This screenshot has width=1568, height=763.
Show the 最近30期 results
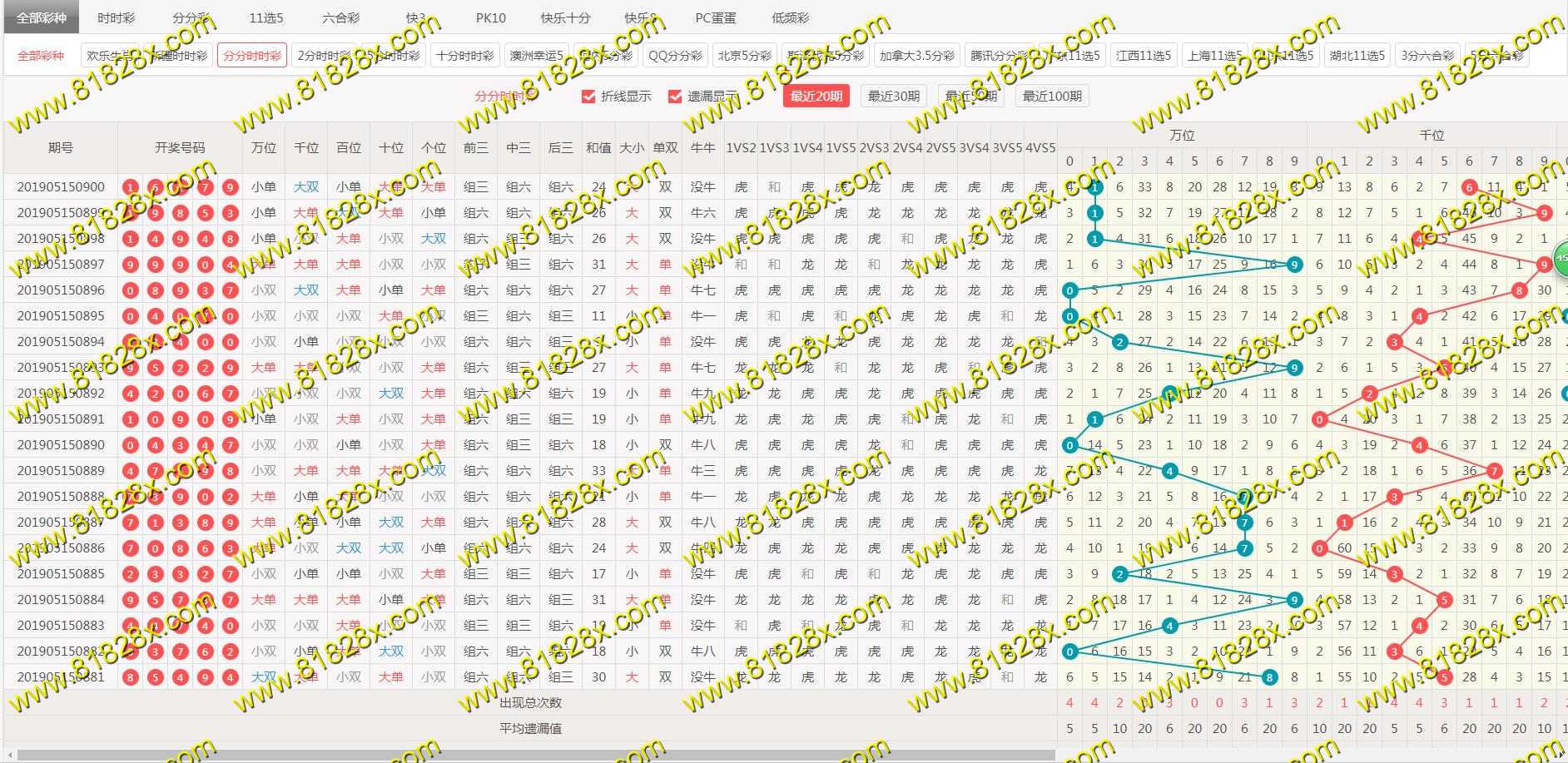893,97
